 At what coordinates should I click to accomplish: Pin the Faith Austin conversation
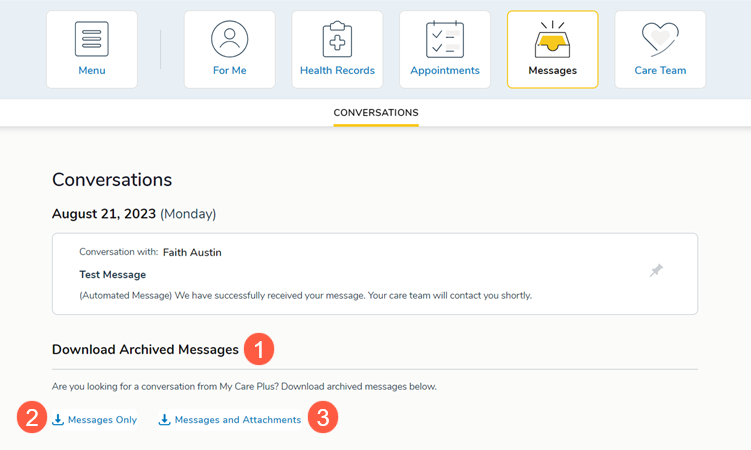click(656, 271)
